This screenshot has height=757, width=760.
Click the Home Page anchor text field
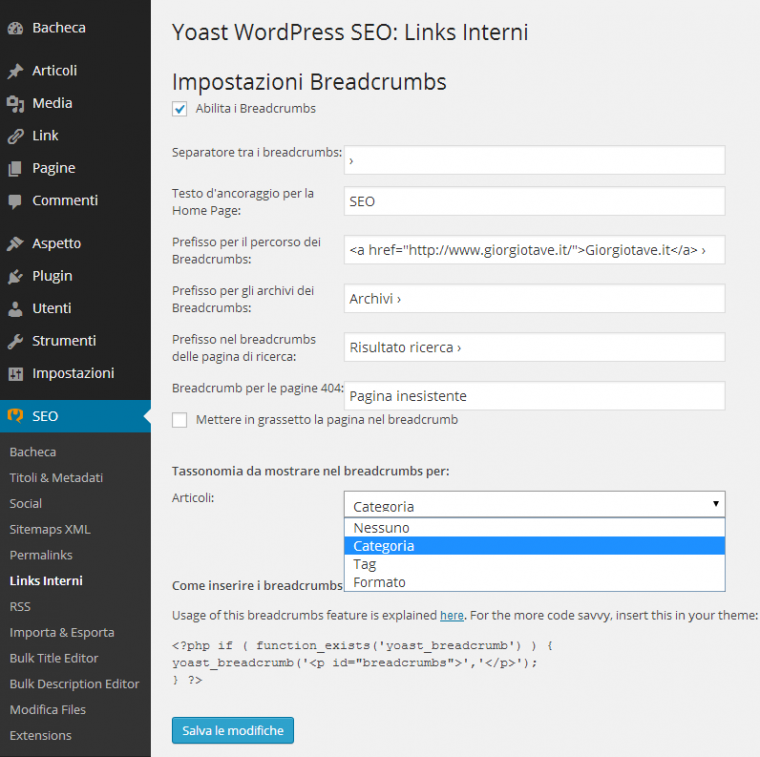[534, 201]
